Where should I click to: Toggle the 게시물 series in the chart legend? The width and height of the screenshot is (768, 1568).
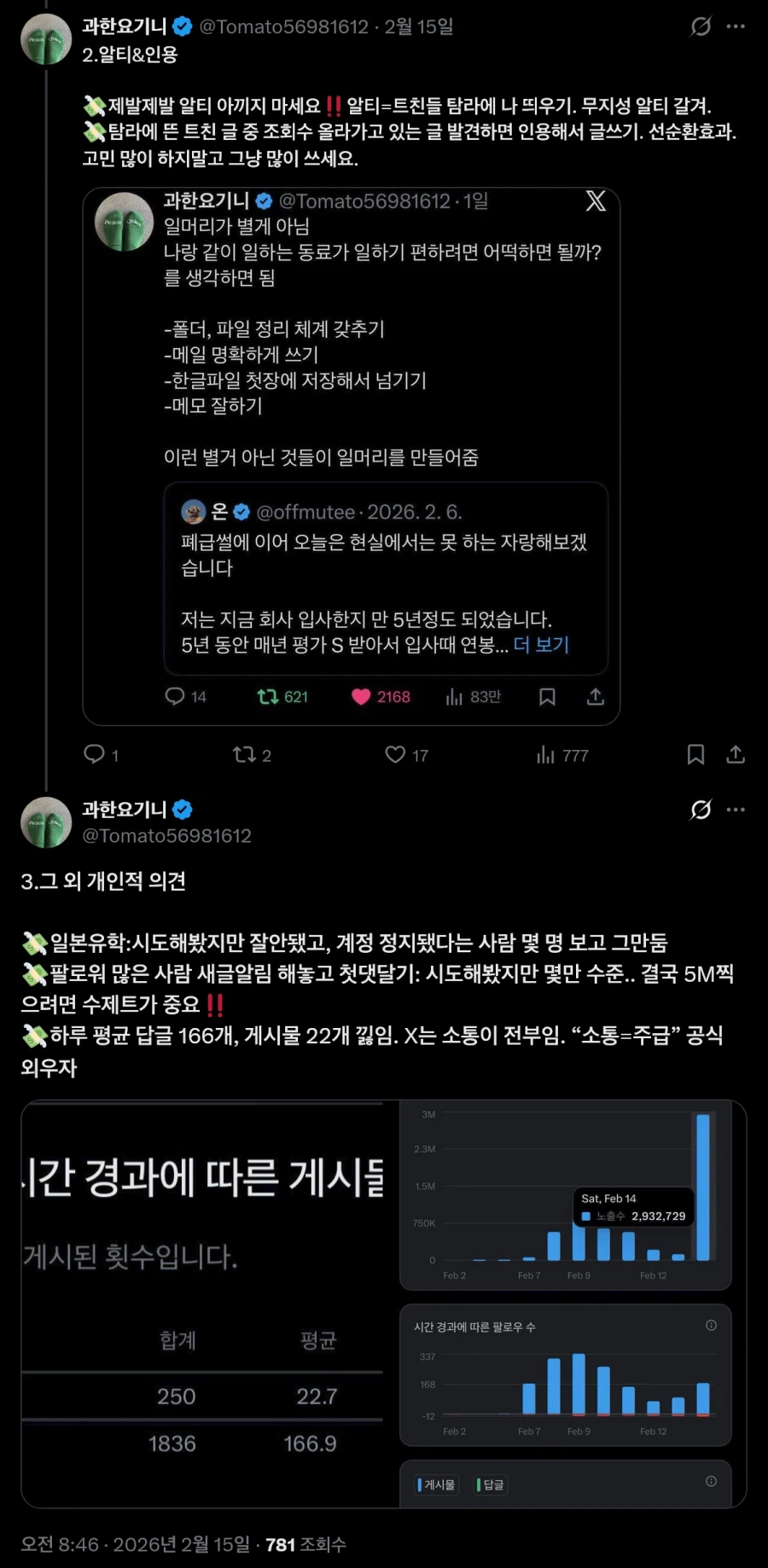click(x=435, y=1484)
